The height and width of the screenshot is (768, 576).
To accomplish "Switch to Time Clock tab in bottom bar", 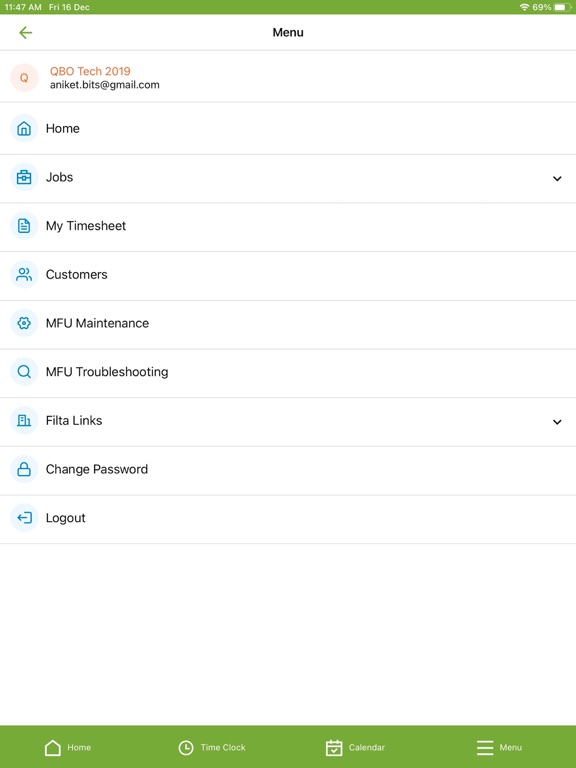I will click(x=212, y=747).
